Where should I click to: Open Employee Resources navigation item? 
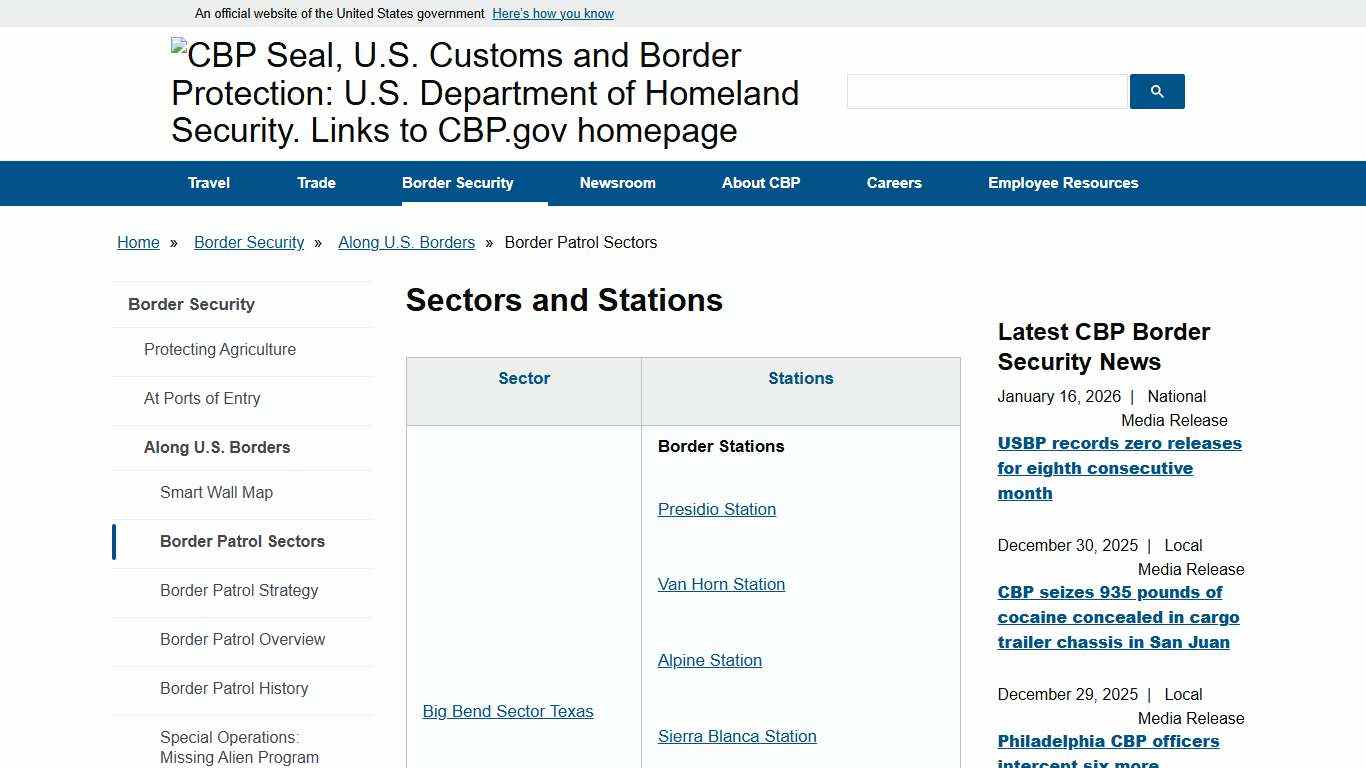tap(1063, 183)
